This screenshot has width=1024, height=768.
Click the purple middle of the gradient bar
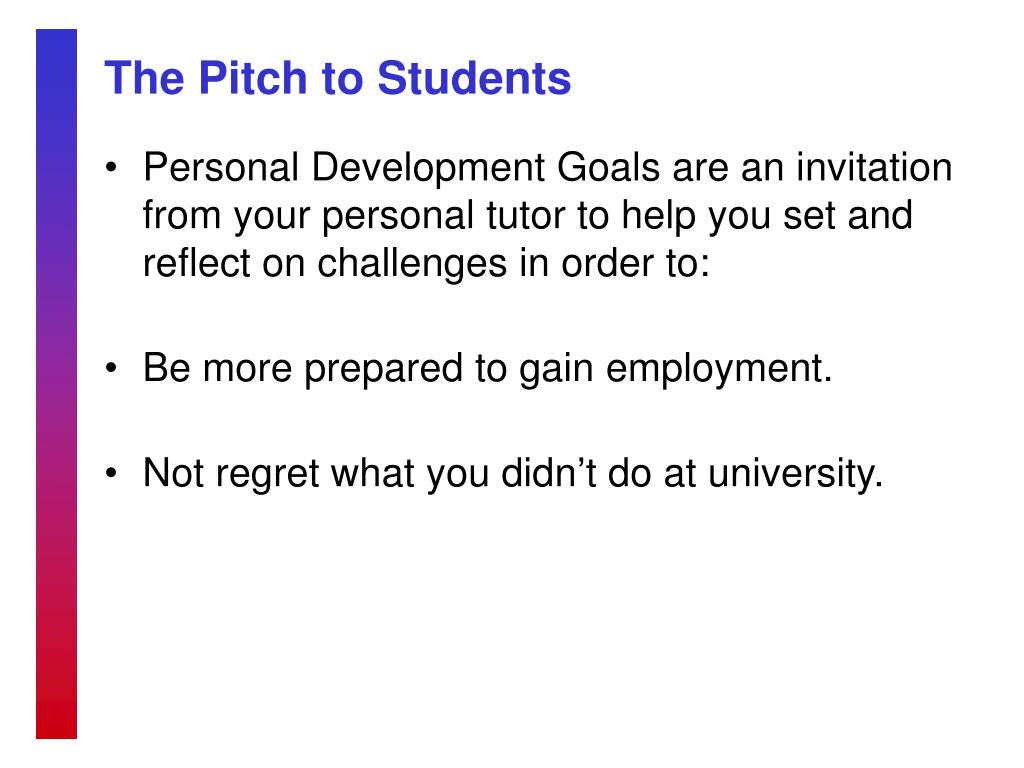coord(56,384)
